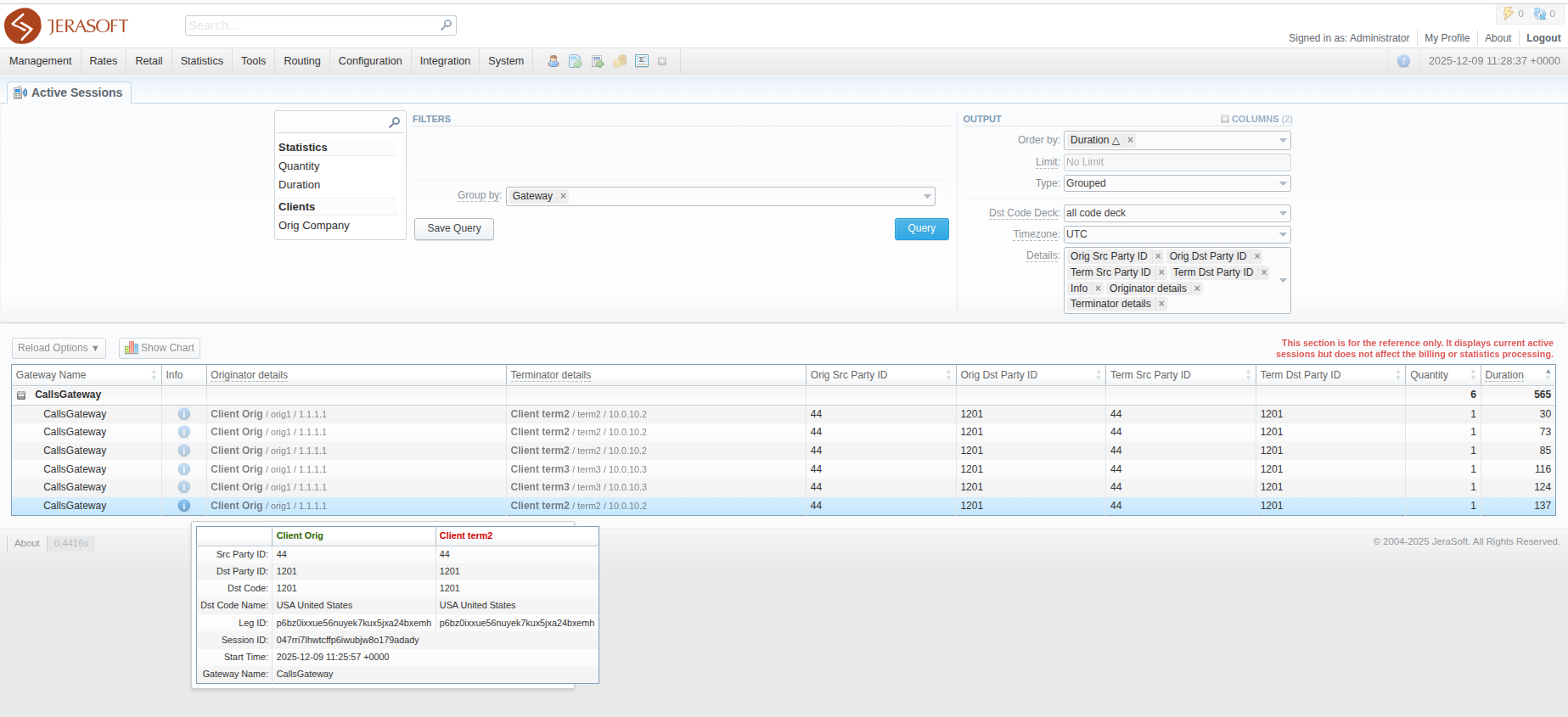Click the Logout link
The image size is (1568, 717).
pos(1543,38)
